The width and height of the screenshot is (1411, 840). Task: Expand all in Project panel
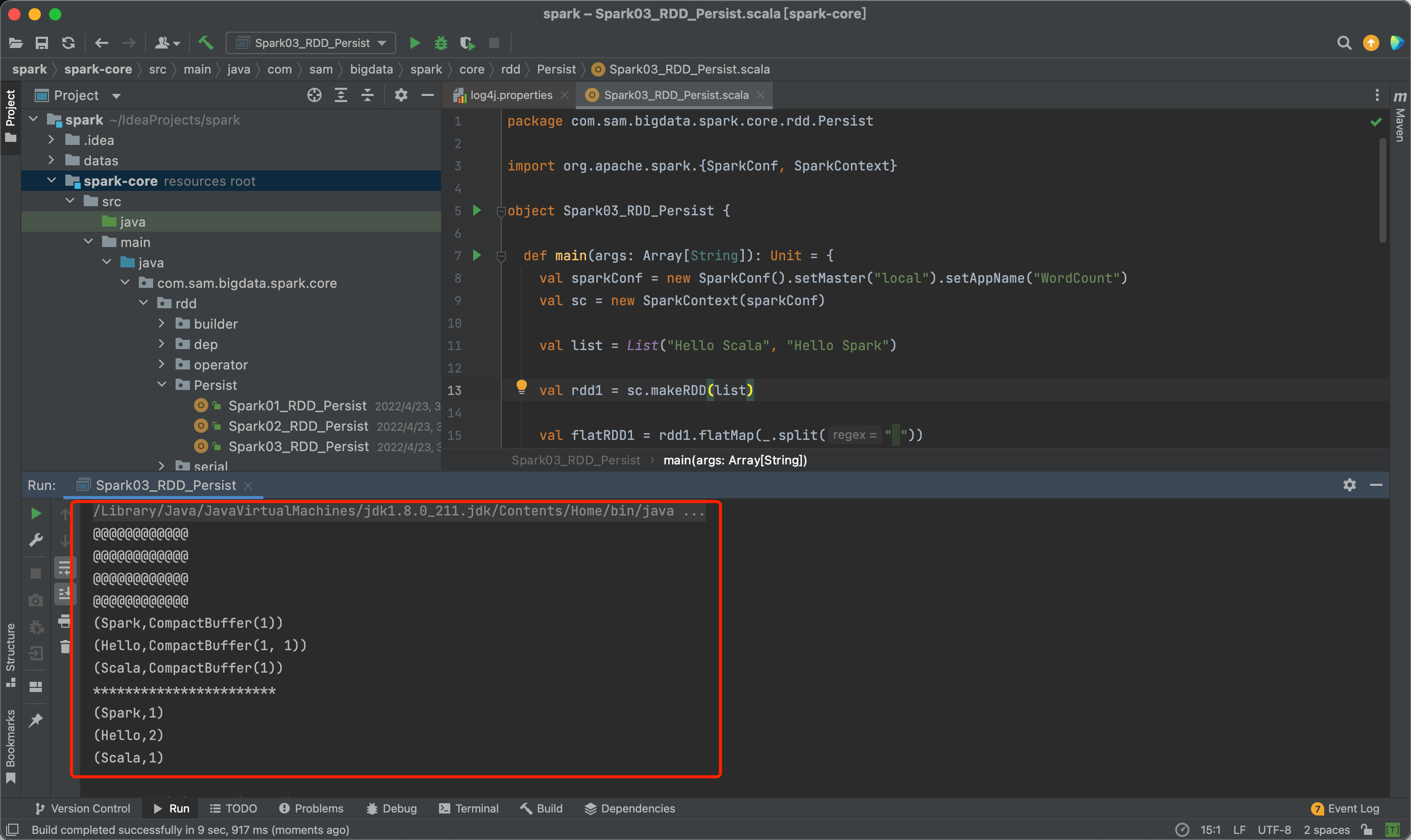coord(341,95)
